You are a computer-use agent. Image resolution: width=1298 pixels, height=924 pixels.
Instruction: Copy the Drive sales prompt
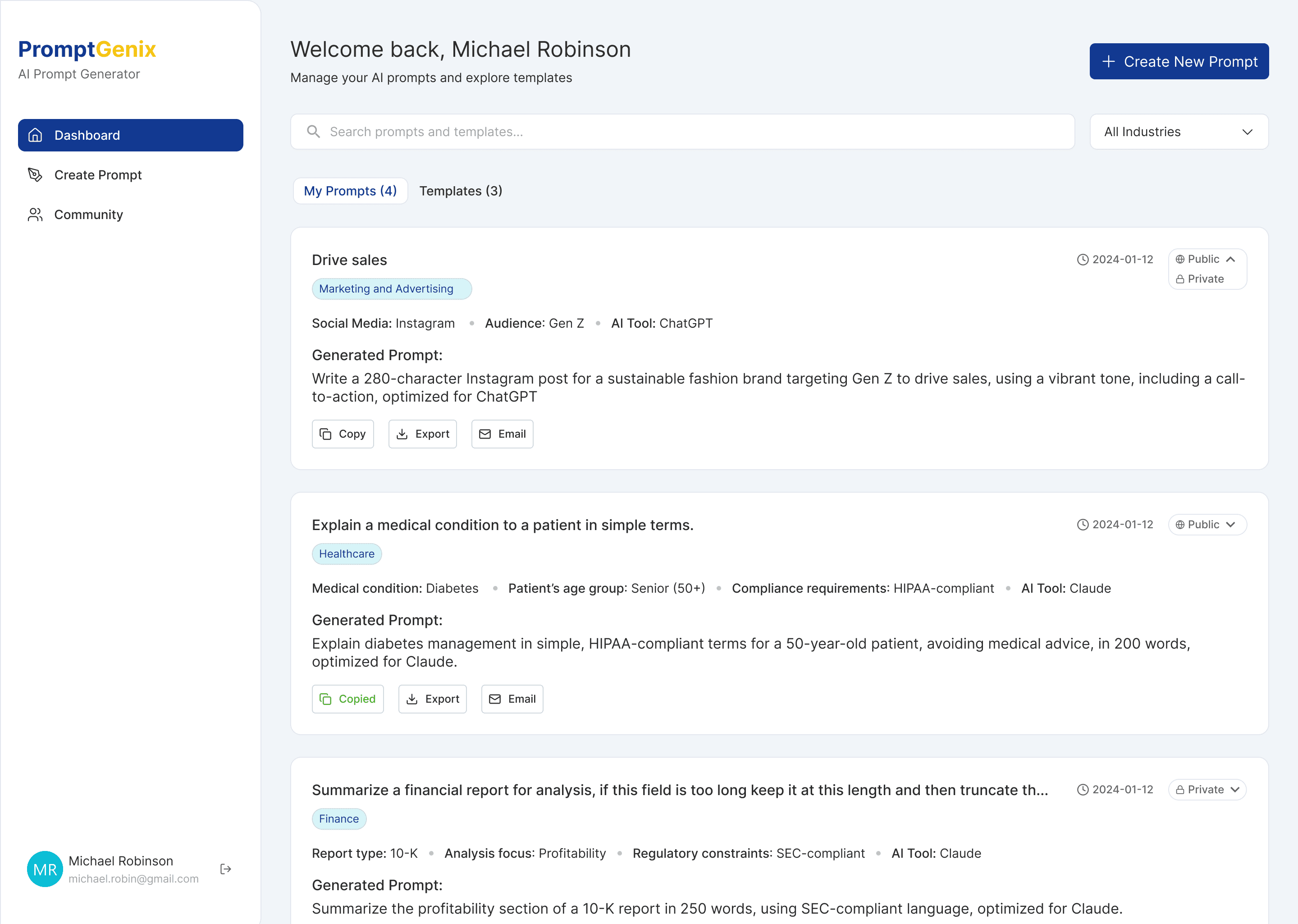click(x=343, y=434)
